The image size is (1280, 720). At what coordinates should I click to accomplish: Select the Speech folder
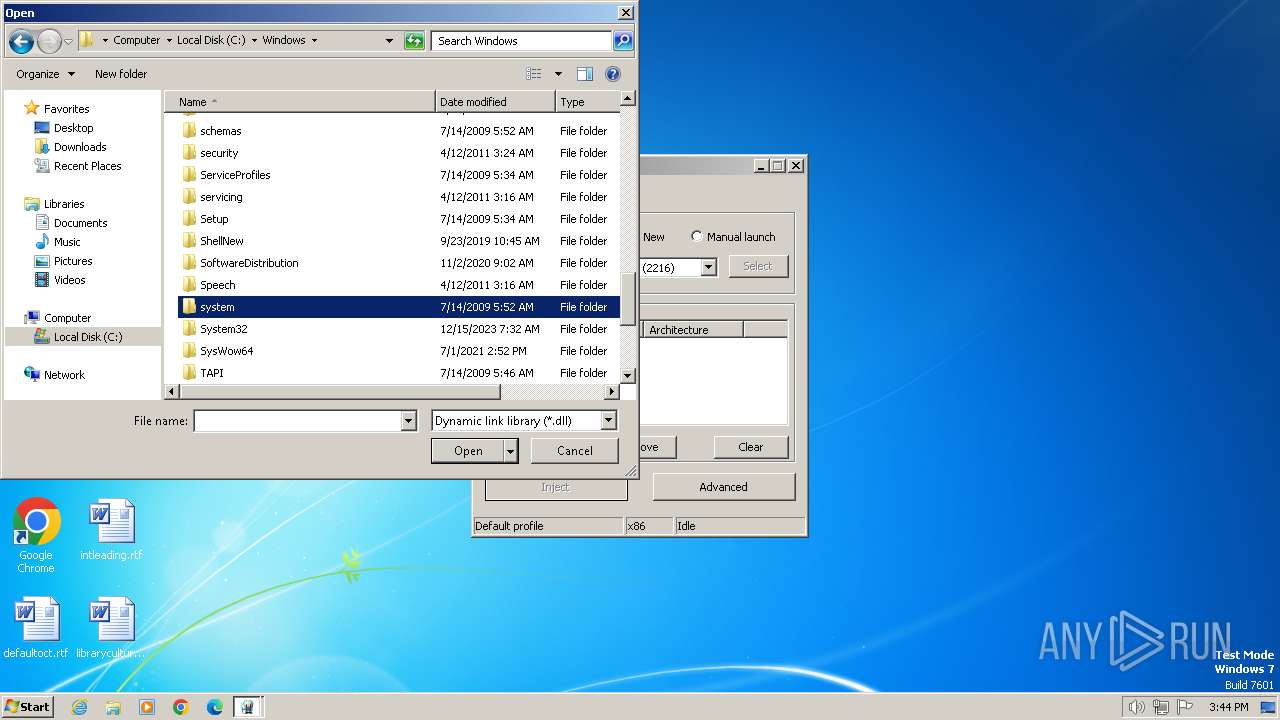tap(398, 285)
